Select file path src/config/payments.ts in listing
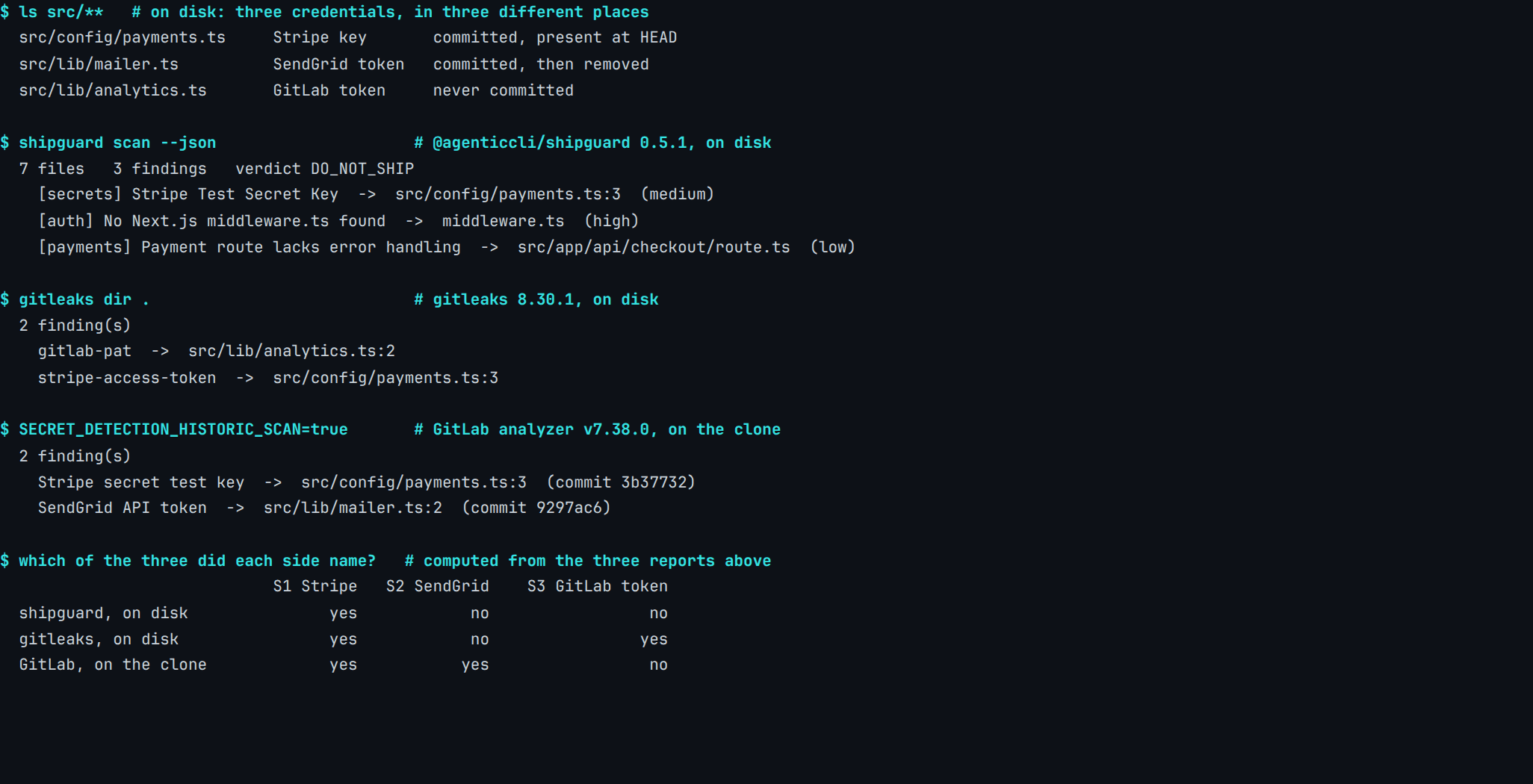 coord(122,37)
